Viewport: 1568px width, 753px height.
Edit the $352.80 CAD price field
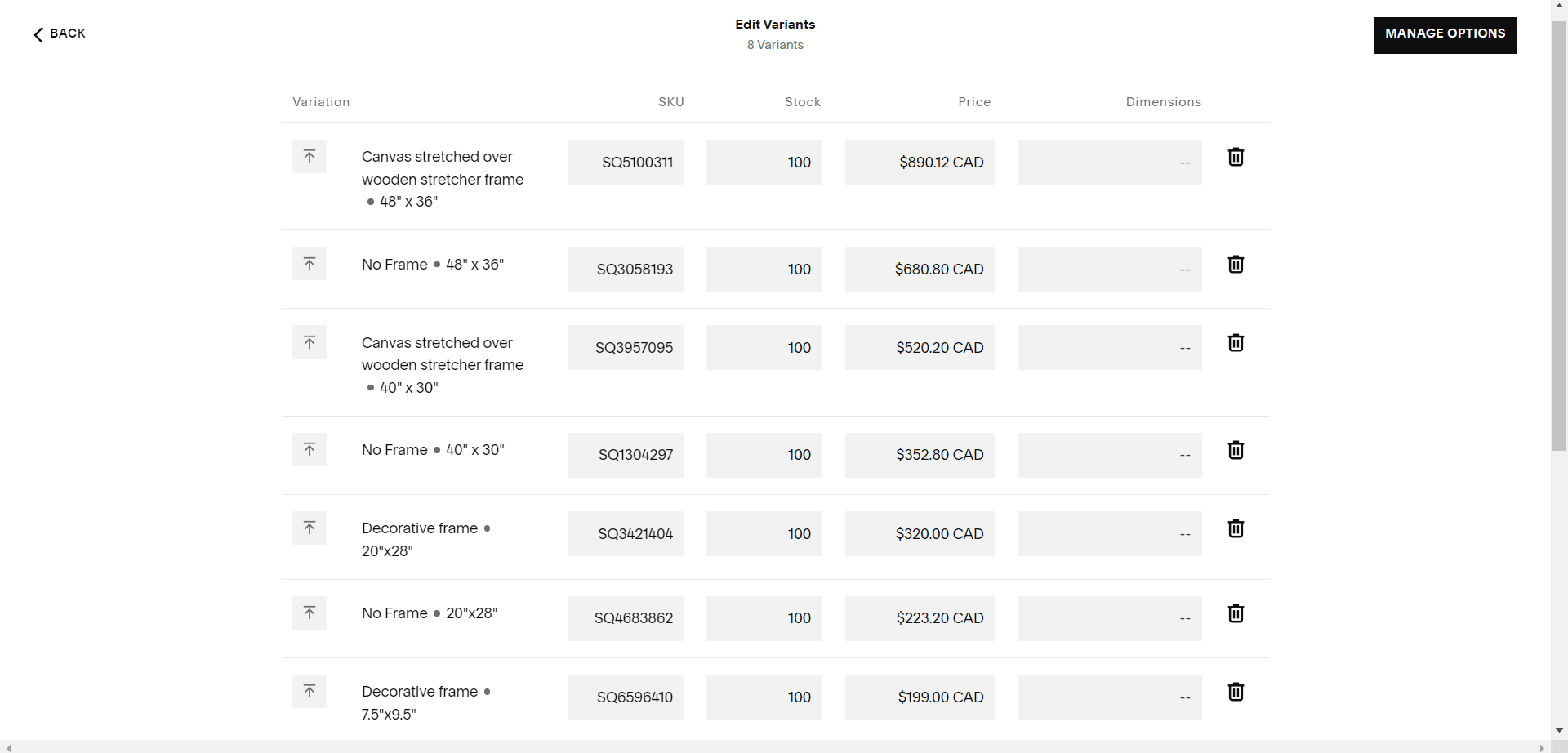click(920, 455)
